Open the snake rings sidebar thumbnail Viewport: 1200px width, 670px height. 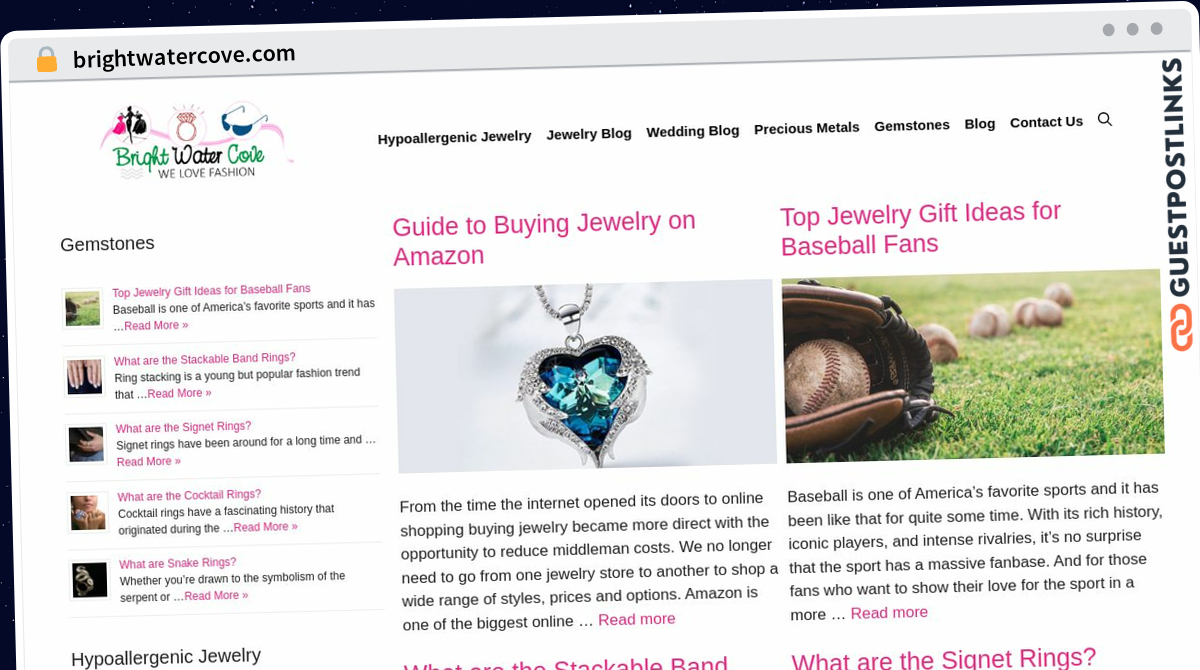[90, 580]
